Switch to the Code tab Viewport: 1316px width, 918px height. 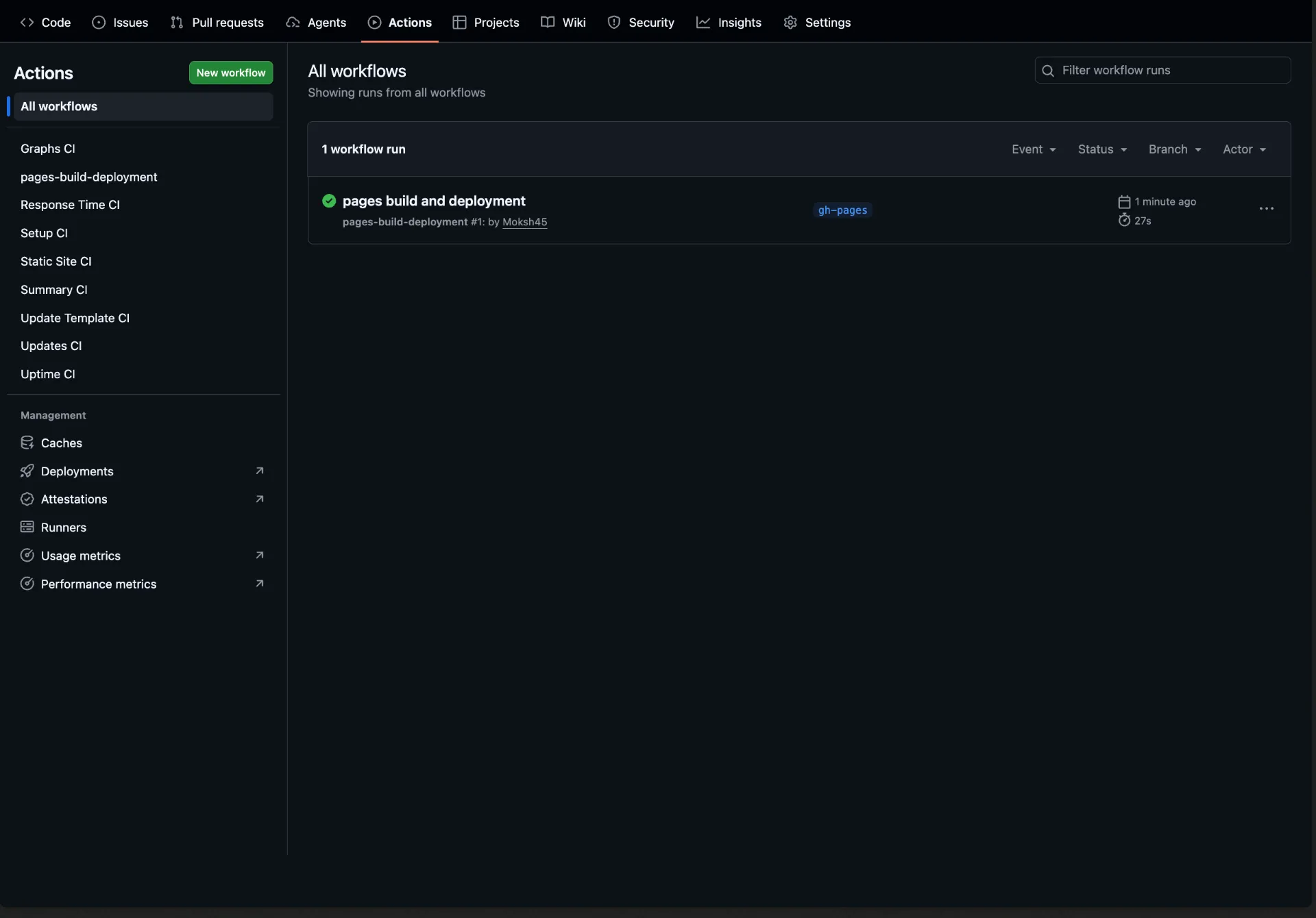(45, 22)
